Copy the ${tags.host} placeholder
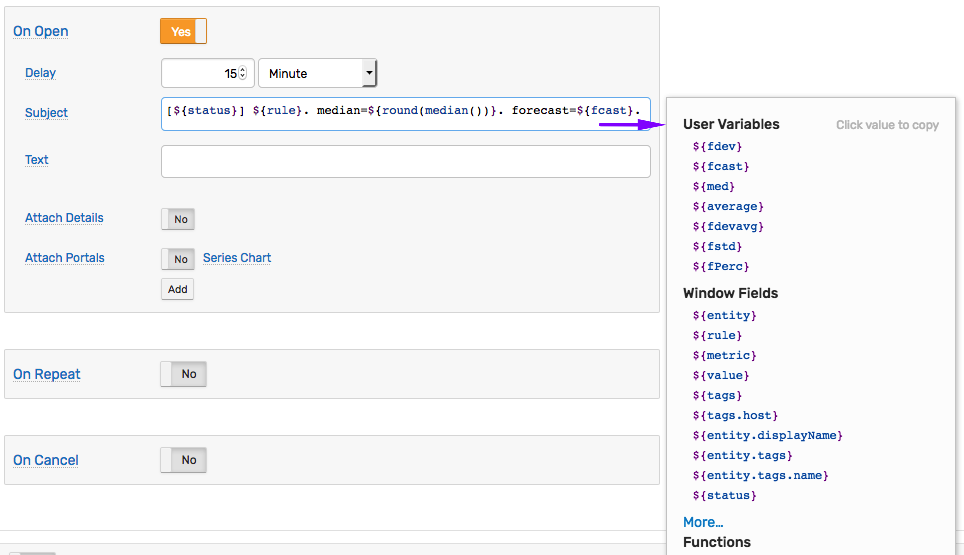Screen dimensions: 964x555 point(735,415)
